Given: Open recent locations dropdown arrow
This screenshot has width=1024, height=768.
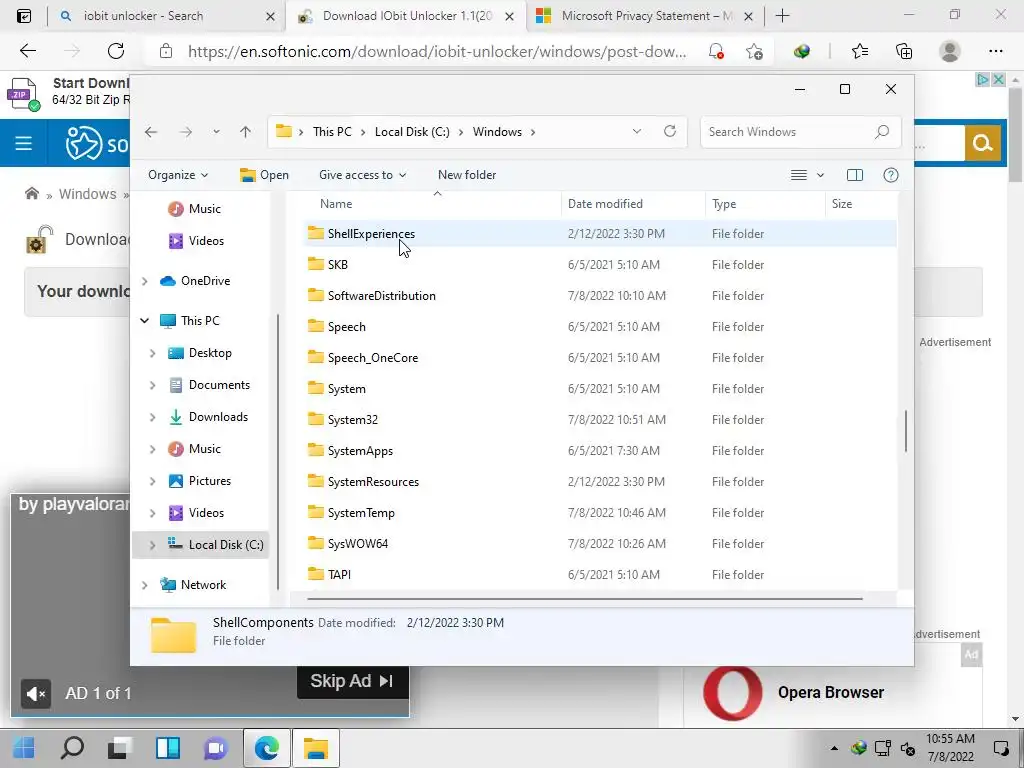Looking at the screenshot, I should coord(216,132).
